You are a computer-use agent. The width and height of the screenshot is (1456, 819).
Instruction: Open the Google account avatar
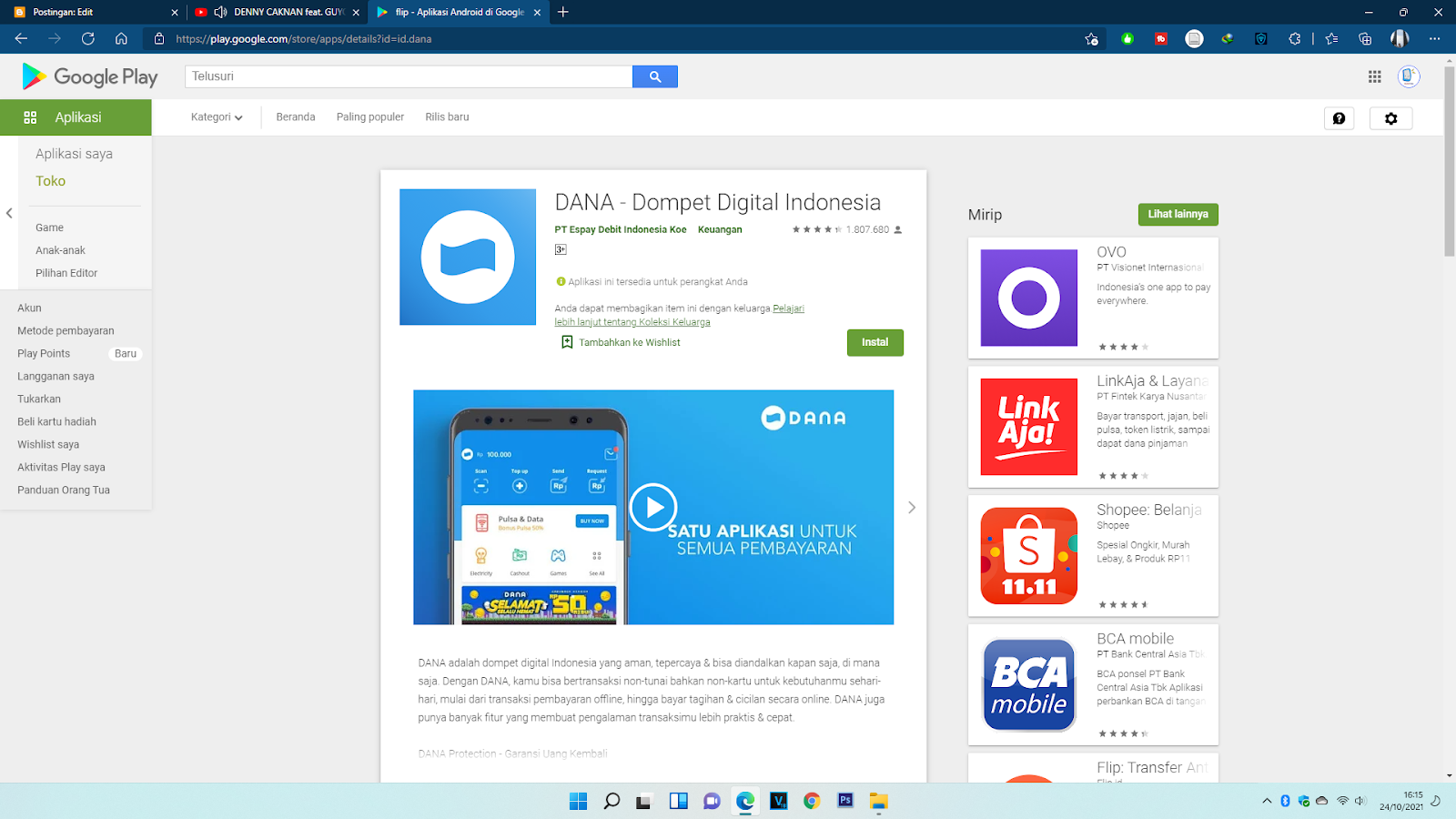pos(1409,76)
